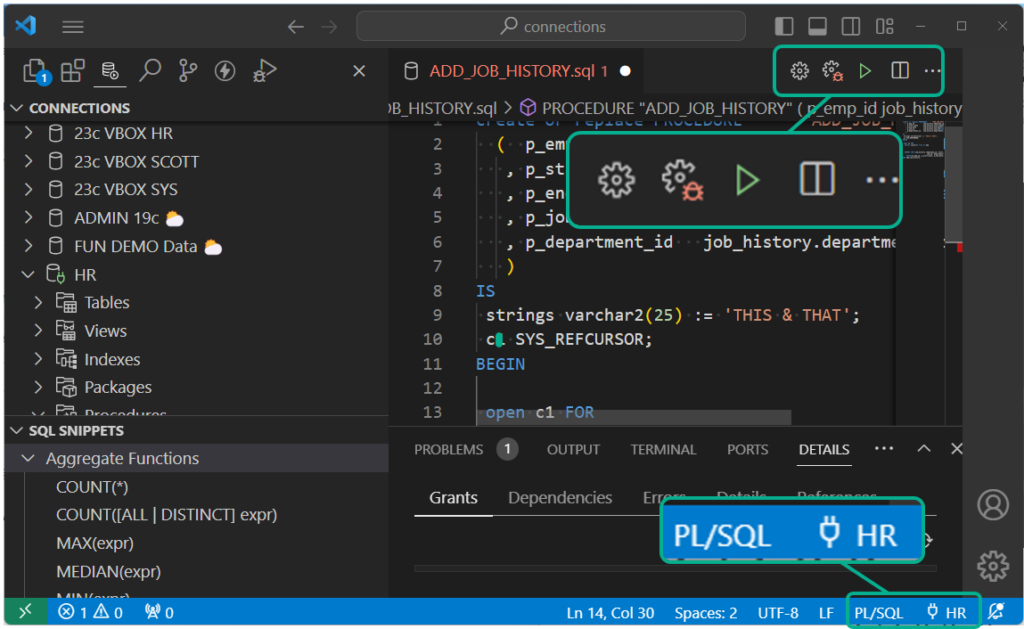The image size is (1024, 629).
Task: Open the TERMINAL panel tab
Action: click(x=663, y=449)
